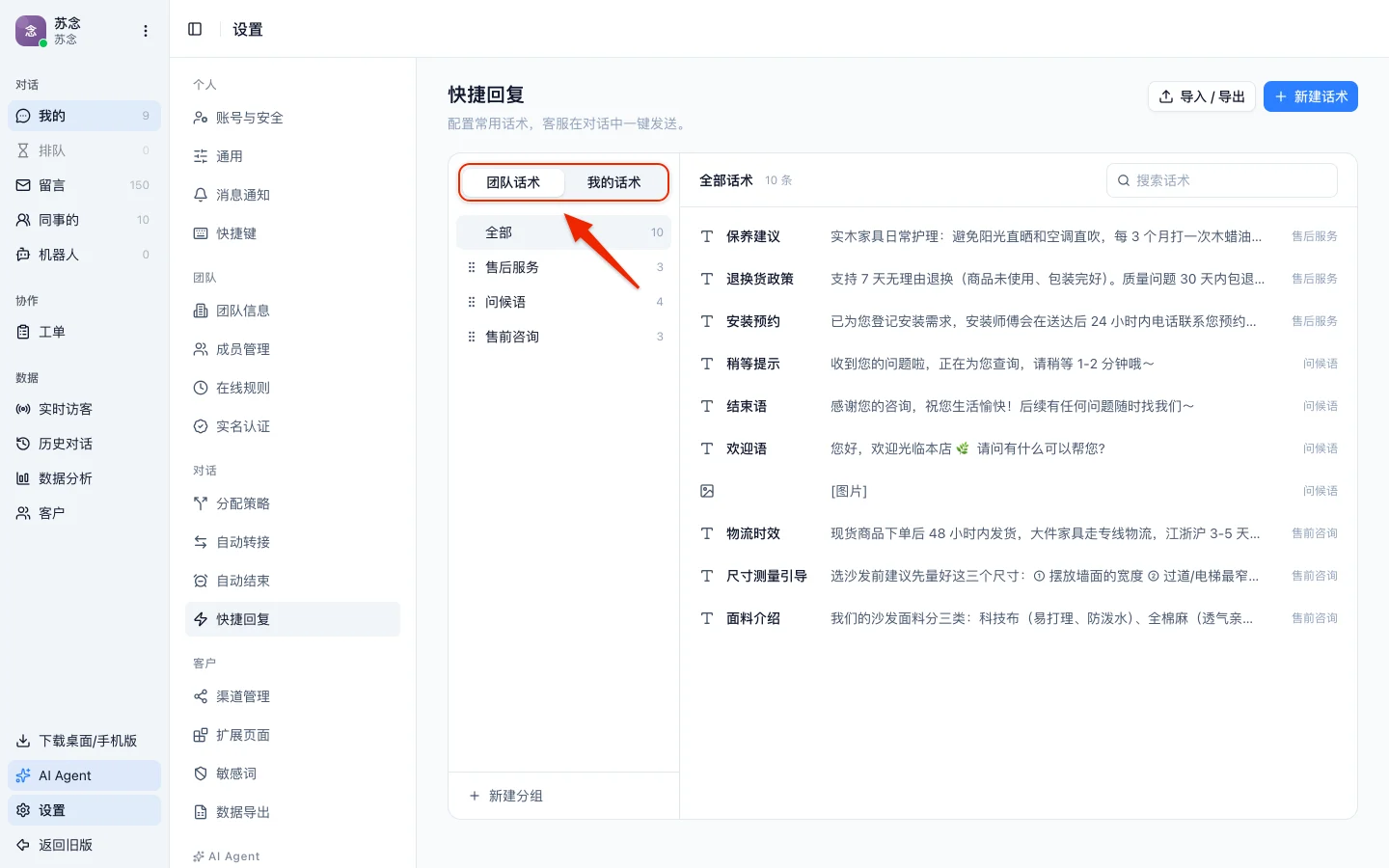
Task: Switch to 团队话术 tab
Action: point(513,182)
